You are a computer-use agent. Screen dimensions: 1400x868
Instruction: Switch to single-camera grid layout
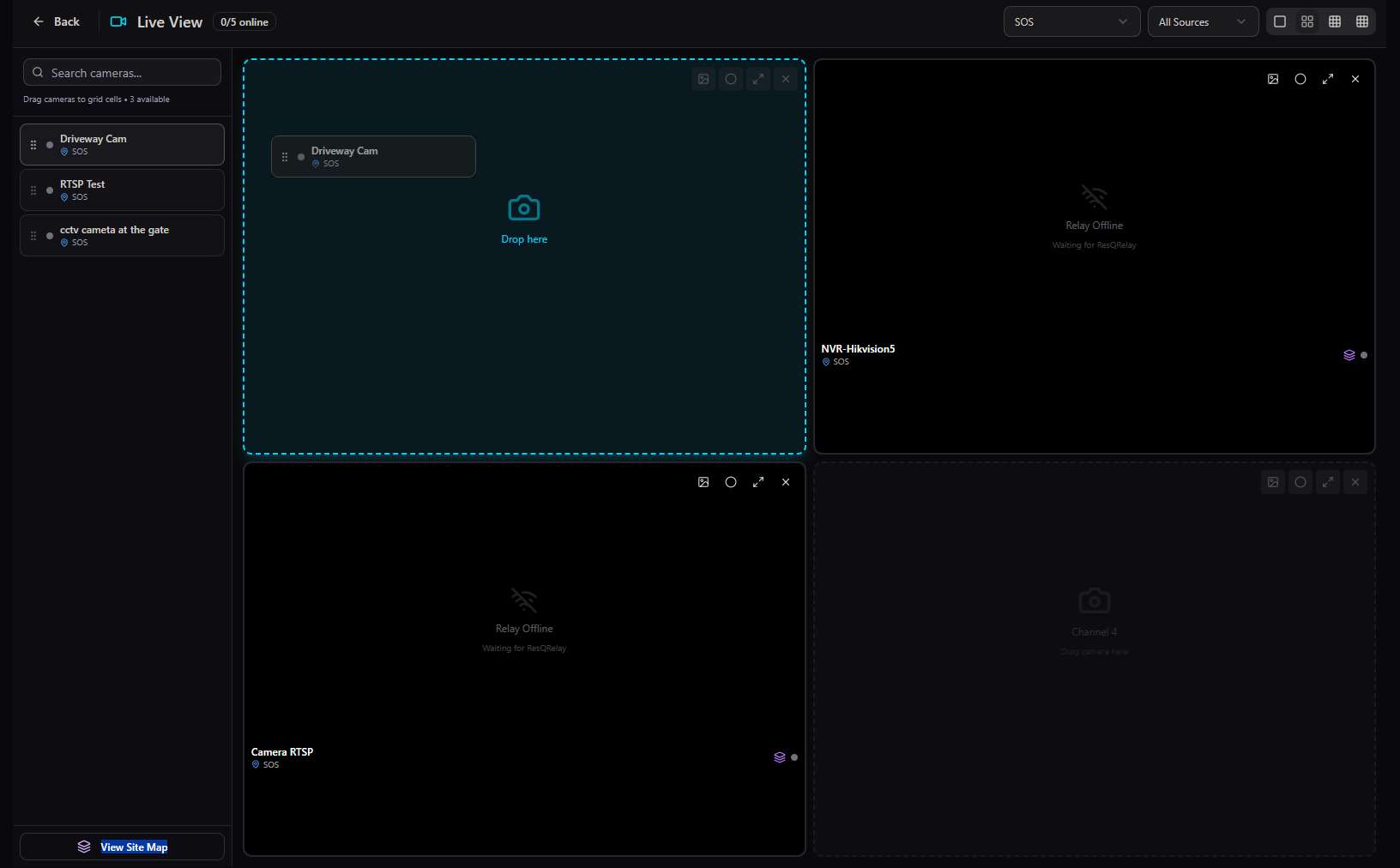click(x=1280, y=21)
